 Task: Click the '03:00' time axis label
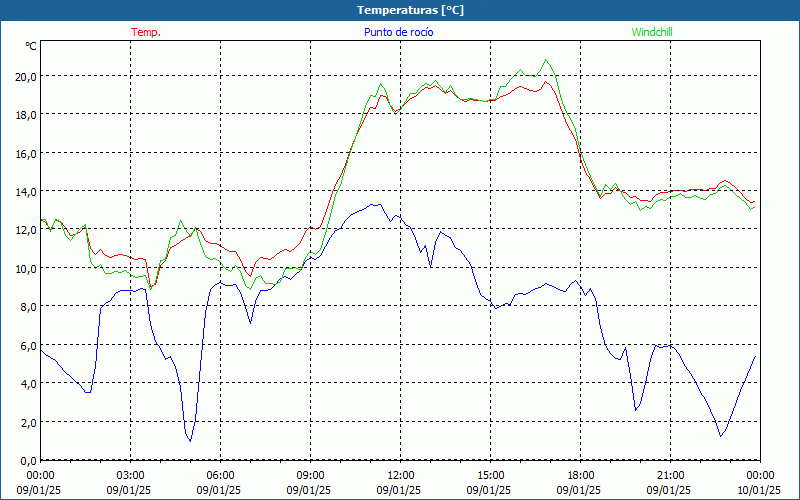pyautogui.click(x=130, y=476)
